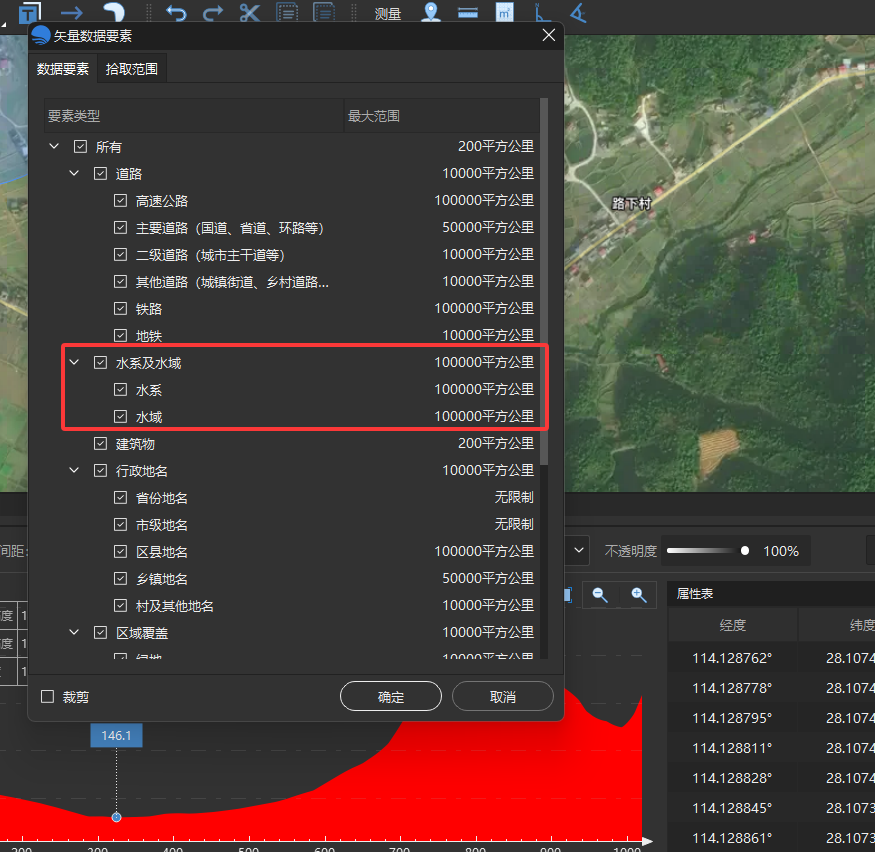The height and width of the screenshot is (852, 875).
Task: Collapse the 行政地名 group
Action: [74, 470]
